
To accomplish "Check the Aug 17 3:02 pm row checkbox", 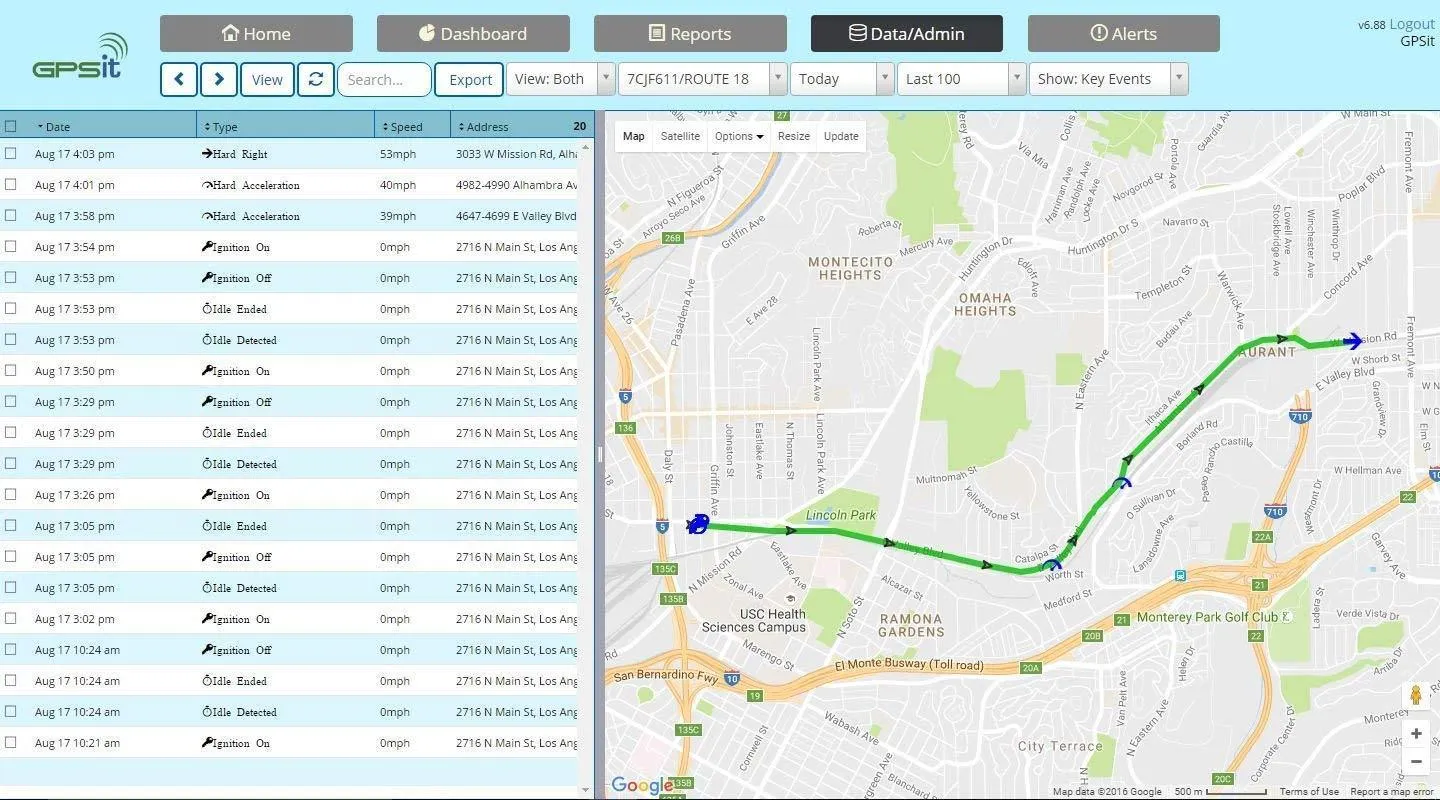I will (x=11, y=619).
